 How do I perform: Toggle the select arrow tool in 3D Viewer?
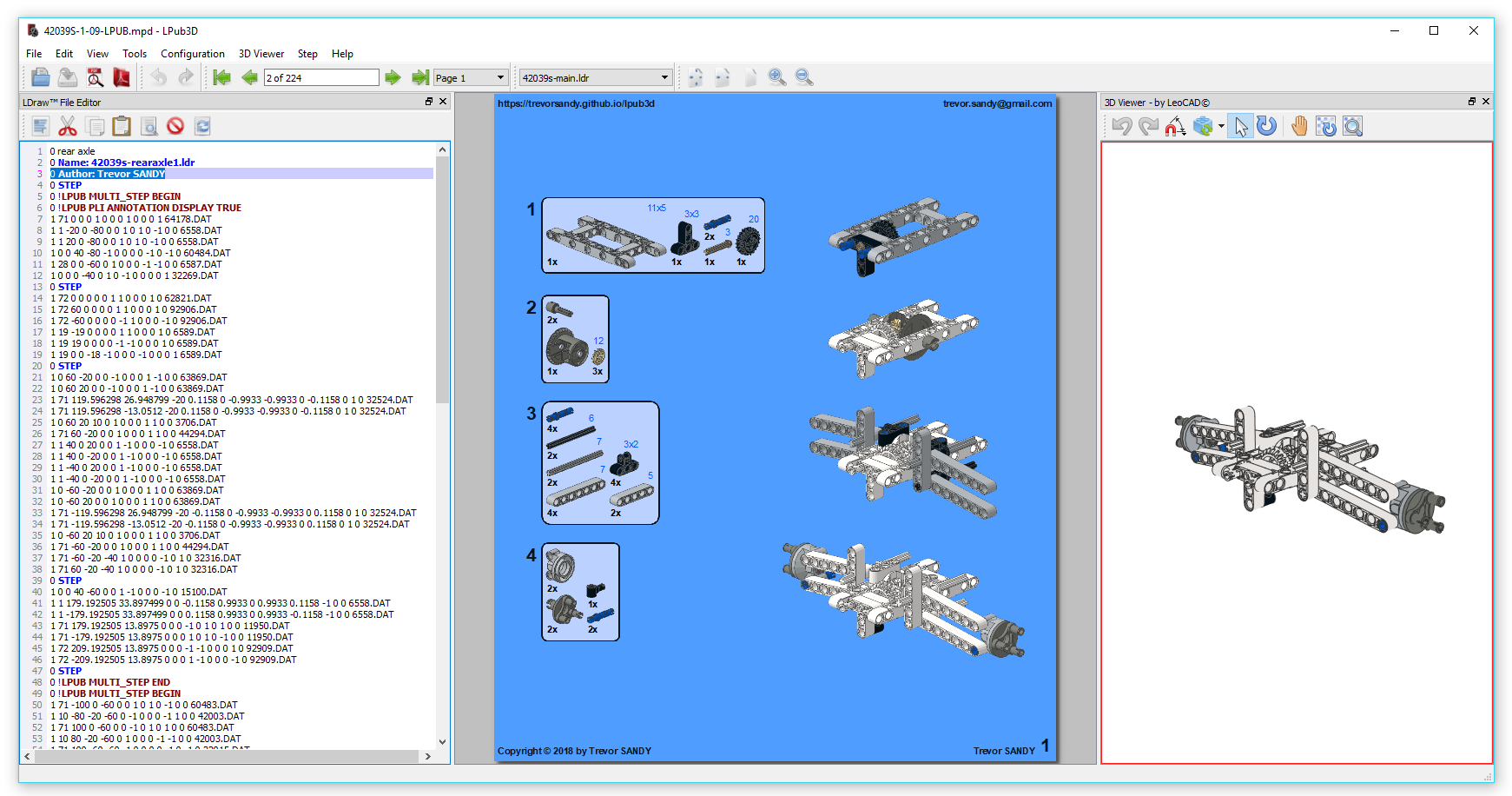(x=1240, y=127)
